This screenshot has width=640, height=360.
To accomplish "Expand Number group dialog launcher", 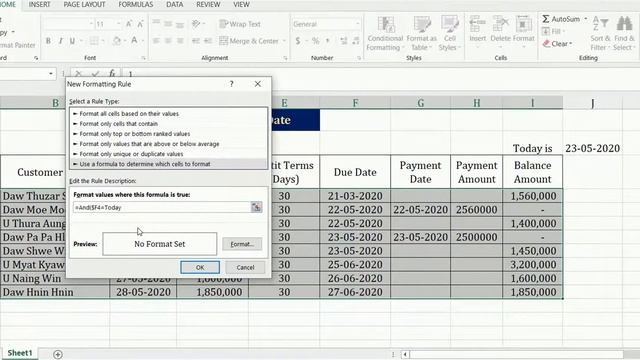I will click(x=359, y=58).
